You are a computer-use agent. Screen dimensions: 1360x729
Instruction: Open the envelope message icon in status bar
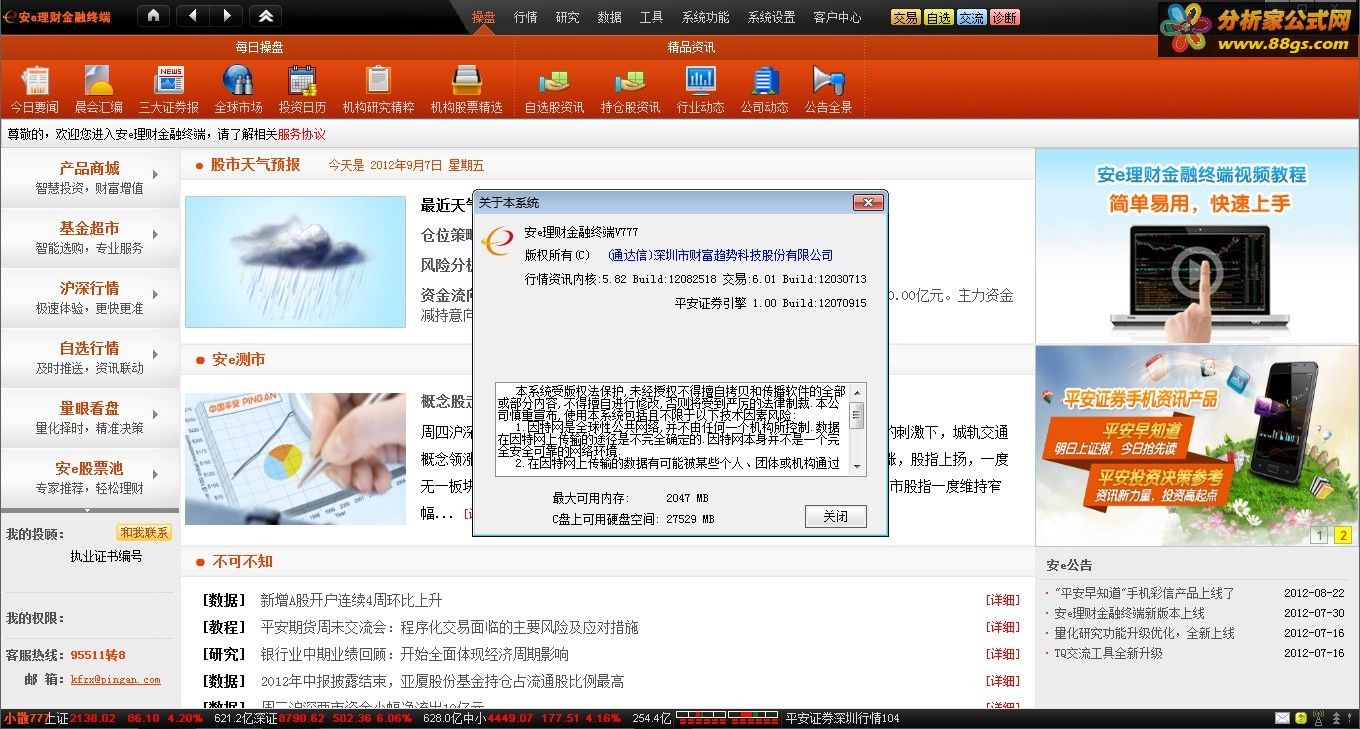pyautogui.click(x=1283, y=718)
